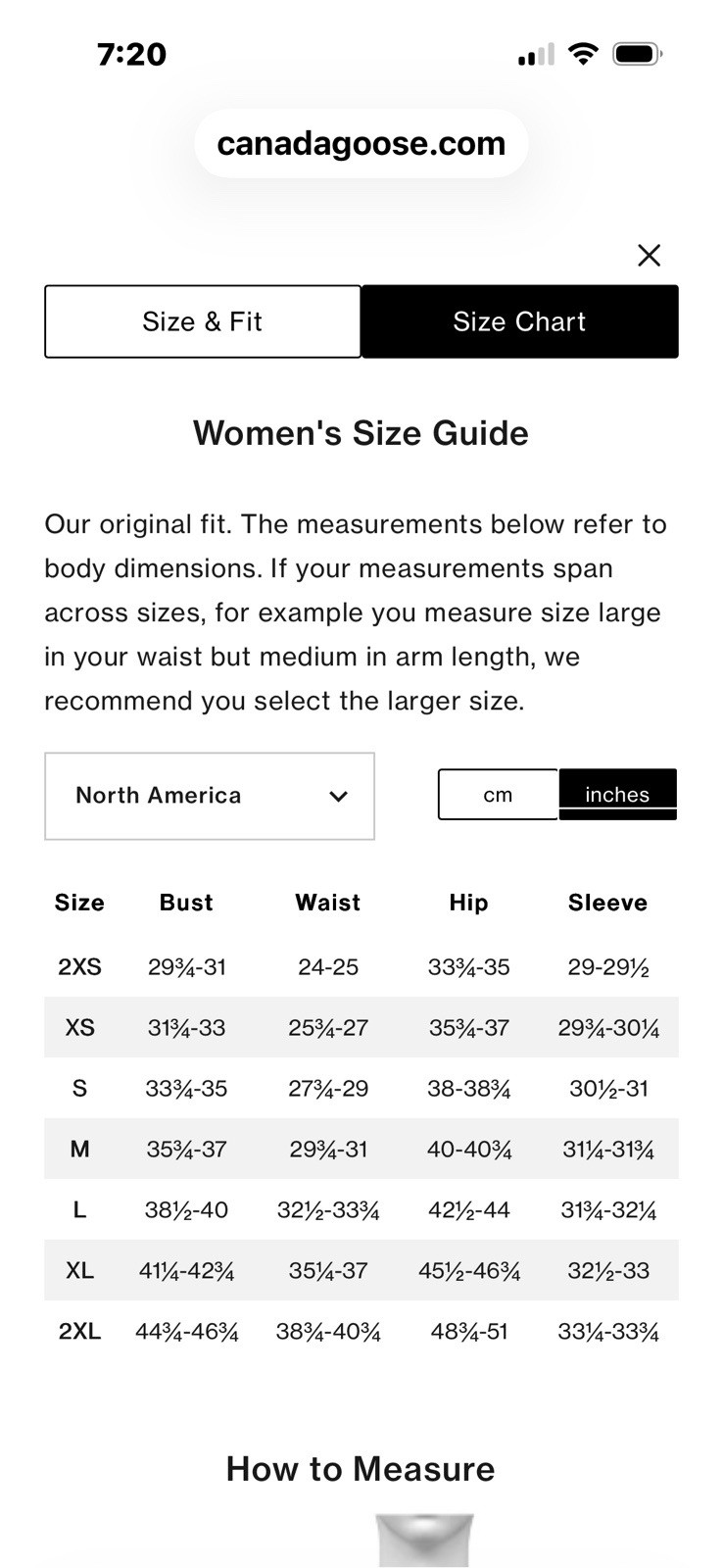Image resolution: width=723 pixels, height=1568 pixels.
Task: Click the Women's Size Guide title
Action: (361, 433)
